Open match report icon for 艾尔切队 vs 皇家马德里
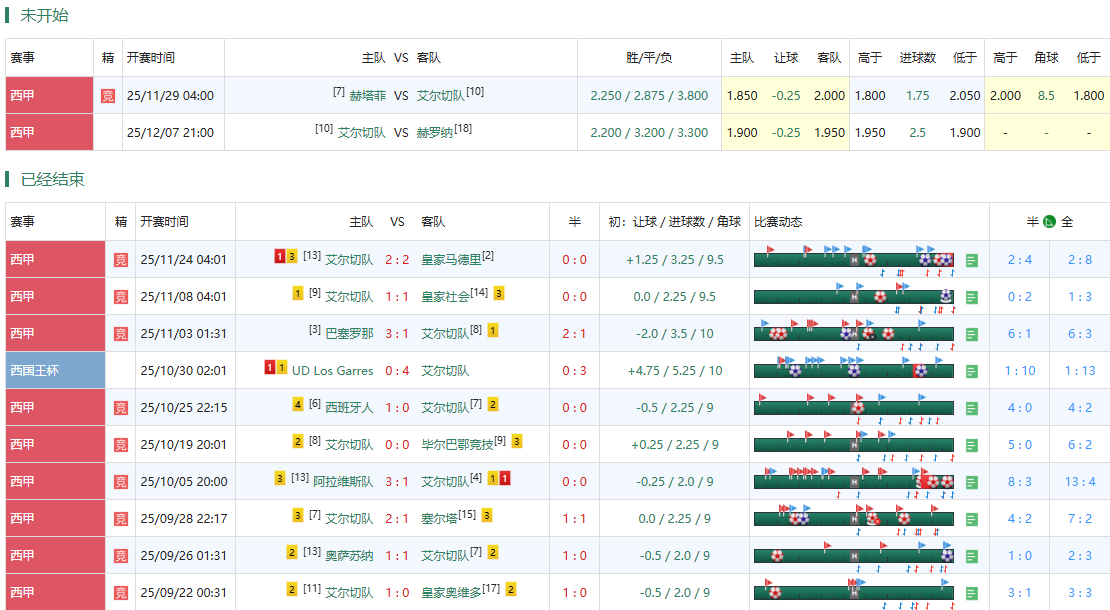Screen dimensions: 1110x610 click(972, 260)
